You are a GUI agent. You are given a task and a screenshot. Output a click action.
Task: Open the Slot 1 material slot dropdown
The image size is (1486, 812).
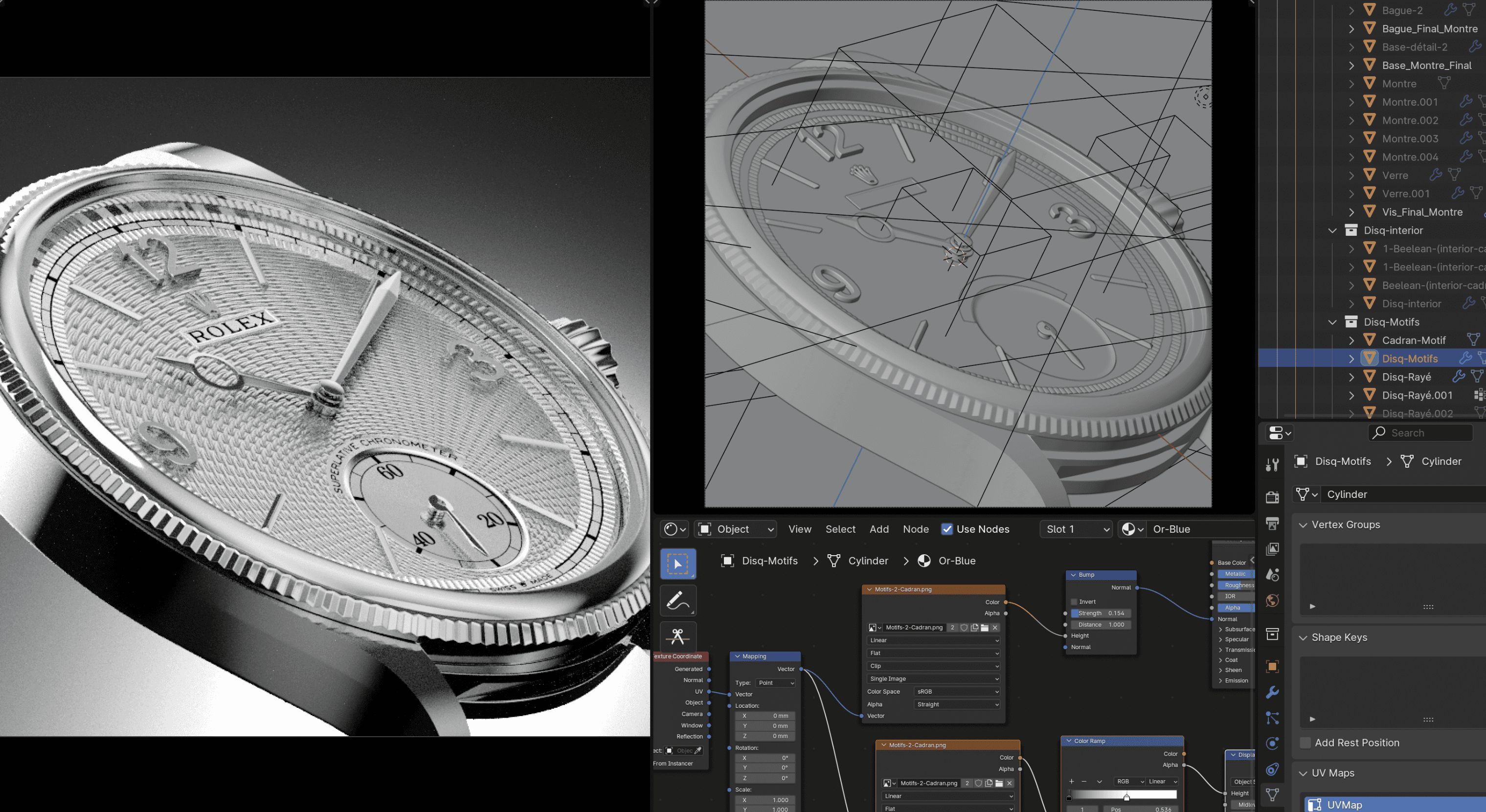1076,529
